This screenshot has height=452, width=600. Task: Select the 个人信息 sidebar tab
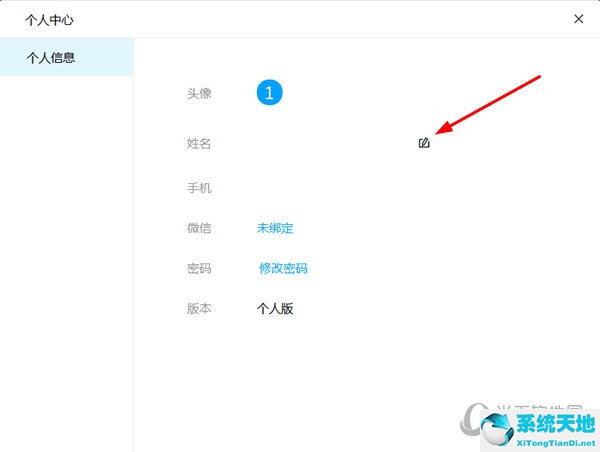coord(67,57)
